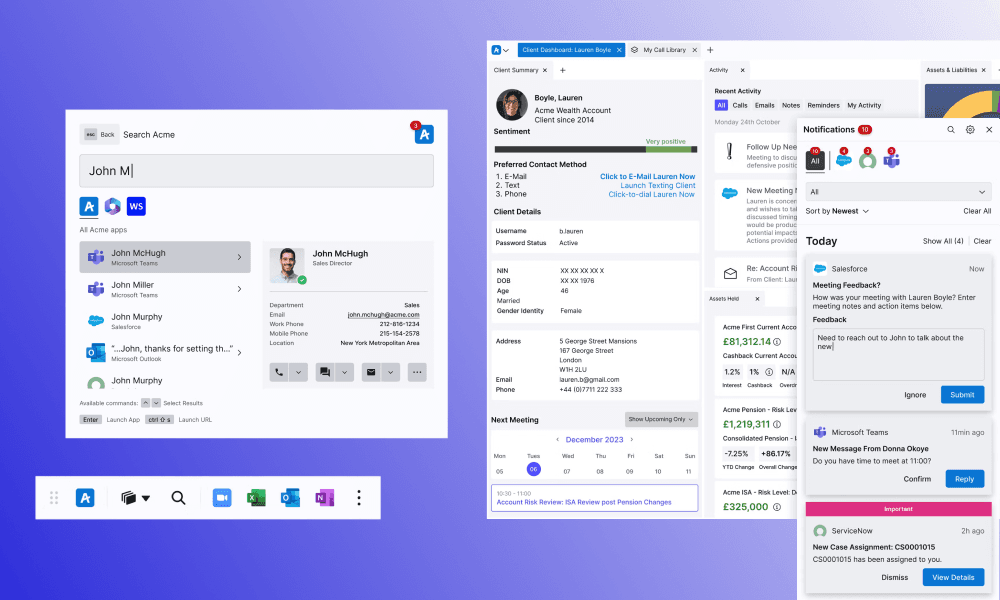Click the Acme notification badge icon in search window

click(x=423, y=134)
